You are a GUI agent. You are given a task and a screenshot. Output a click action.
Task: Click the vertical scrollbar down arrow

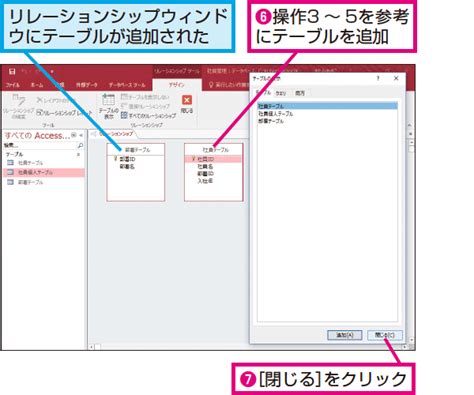(x=412, y=340)
